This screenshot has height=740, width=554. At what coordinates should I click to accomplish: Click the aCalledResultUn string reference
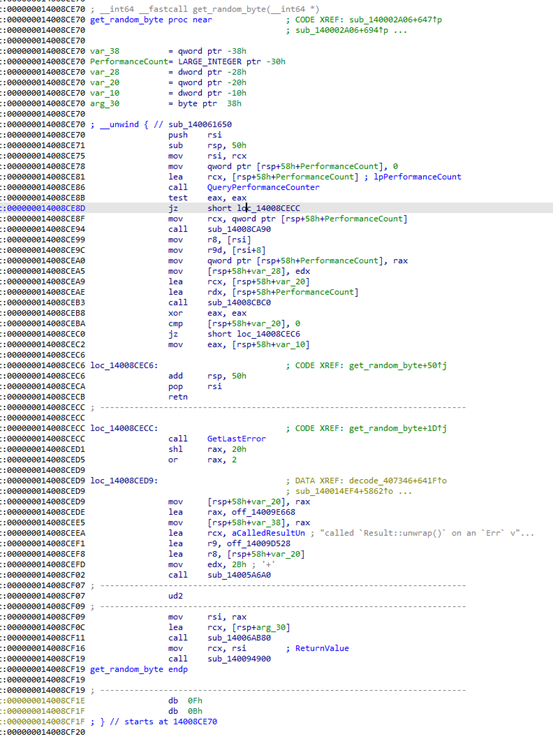click(268, 533)
